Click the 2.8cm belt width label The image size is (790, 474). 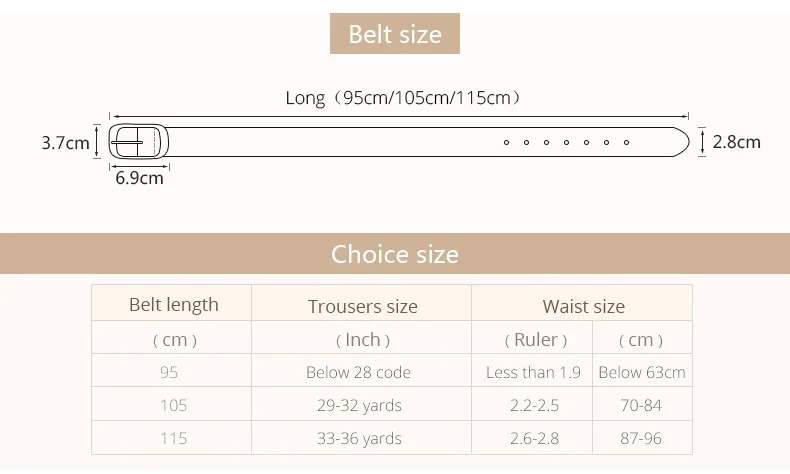tap(736, 142)
